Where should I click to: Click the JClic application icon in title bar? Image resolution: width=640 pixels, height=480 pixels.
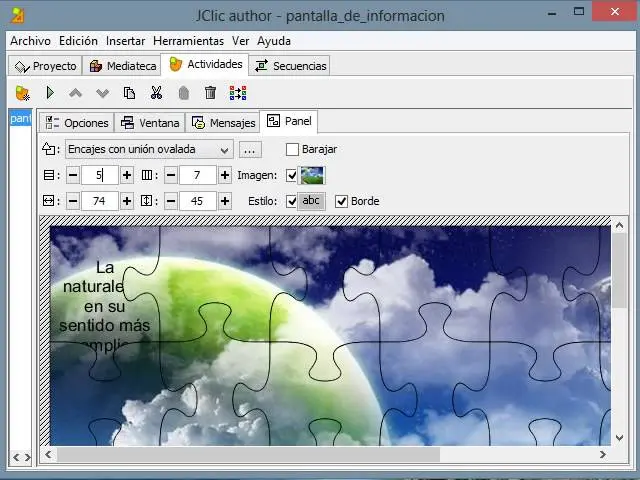click(x=18, y=16)
